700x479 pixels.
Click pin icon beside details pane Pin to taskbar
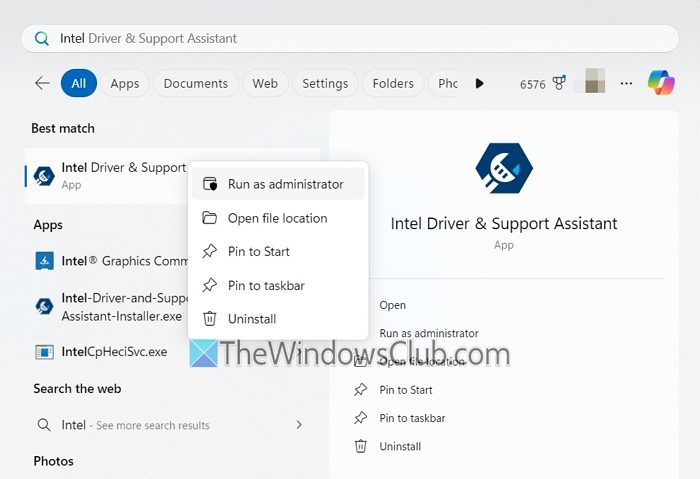coord(361,418)
